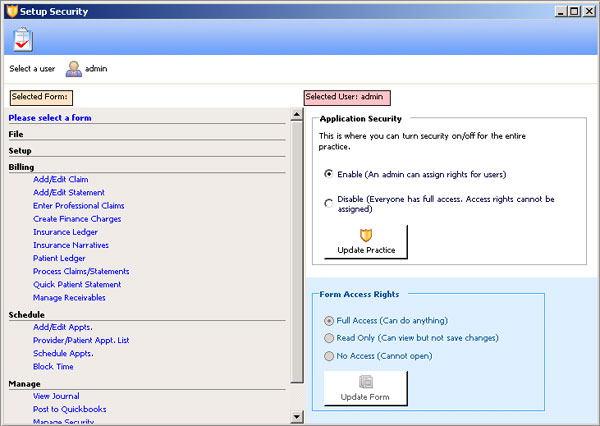Open Post to Quickbooks entry

coord(69,409)
